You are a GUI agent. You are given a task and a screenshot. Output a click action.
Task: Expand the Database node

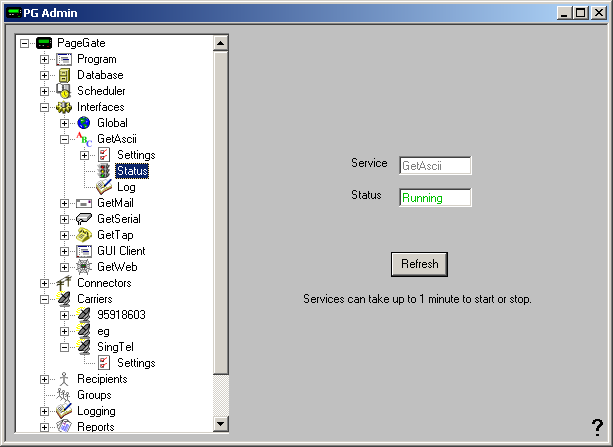point(45,75)
